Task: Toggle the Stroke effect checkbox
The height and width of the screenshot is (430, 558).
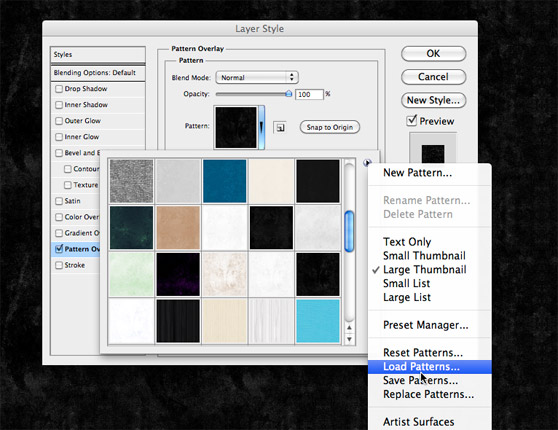Action: click(x=59, y=265)
